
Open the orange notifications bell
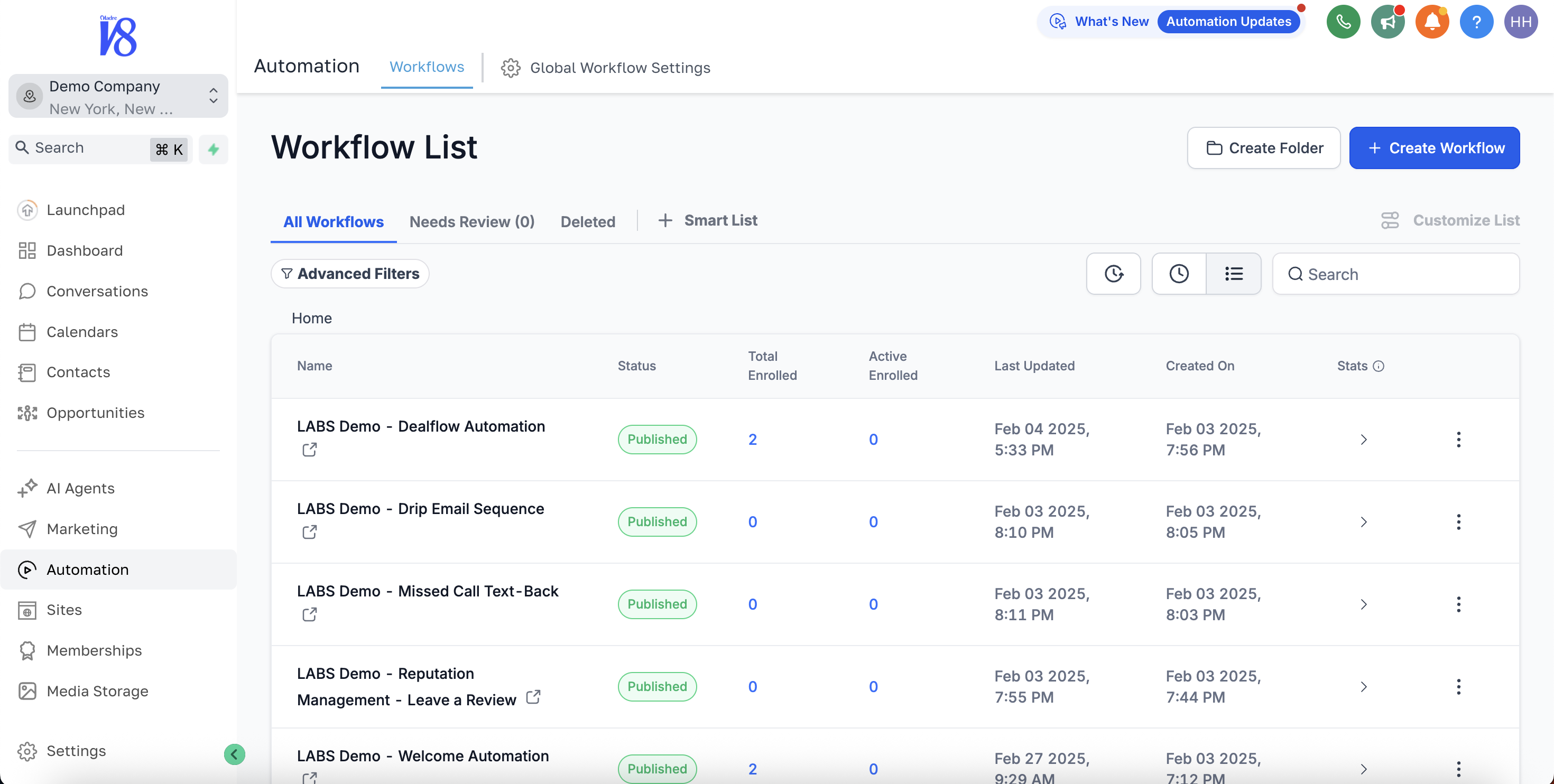coord(1431,22)
